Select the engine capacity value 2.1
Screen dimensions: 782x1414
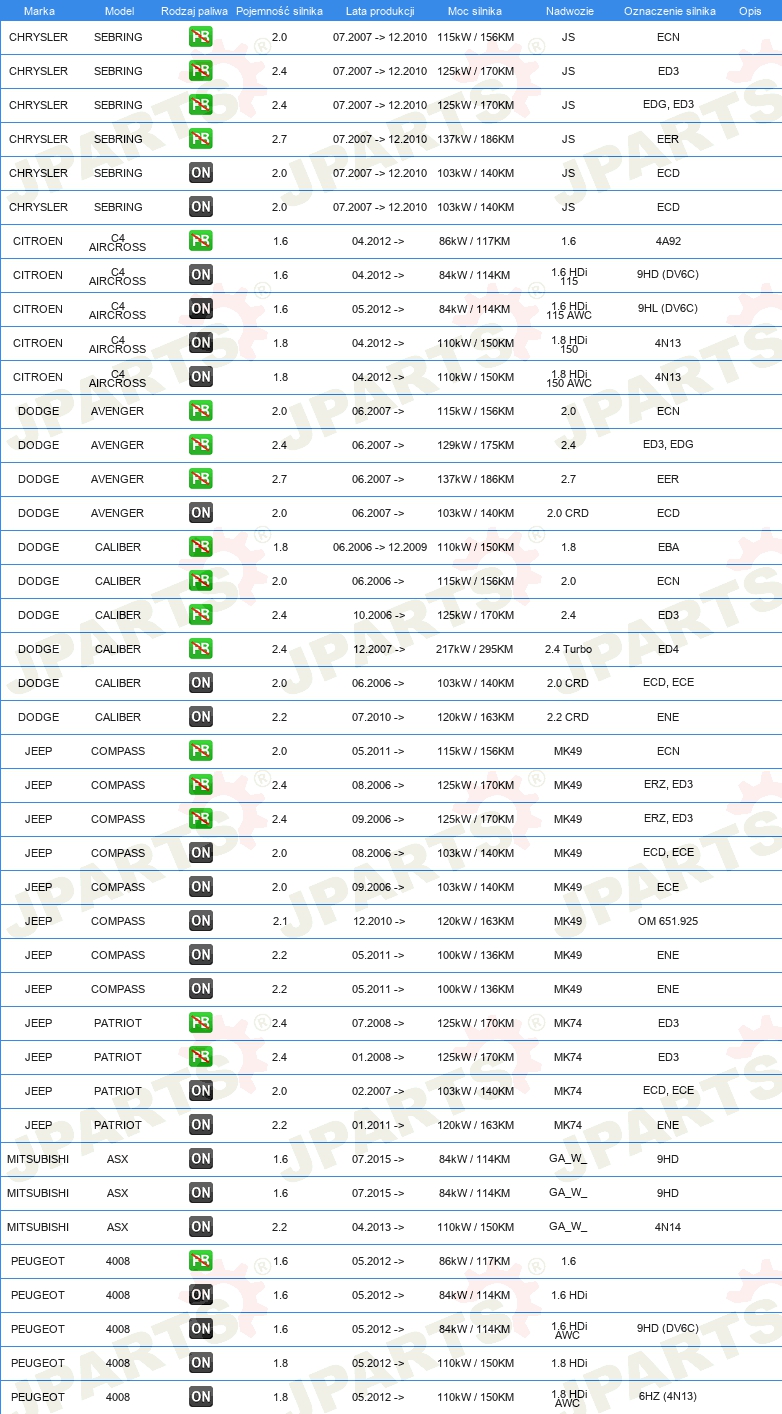click(x=279, y=921)
